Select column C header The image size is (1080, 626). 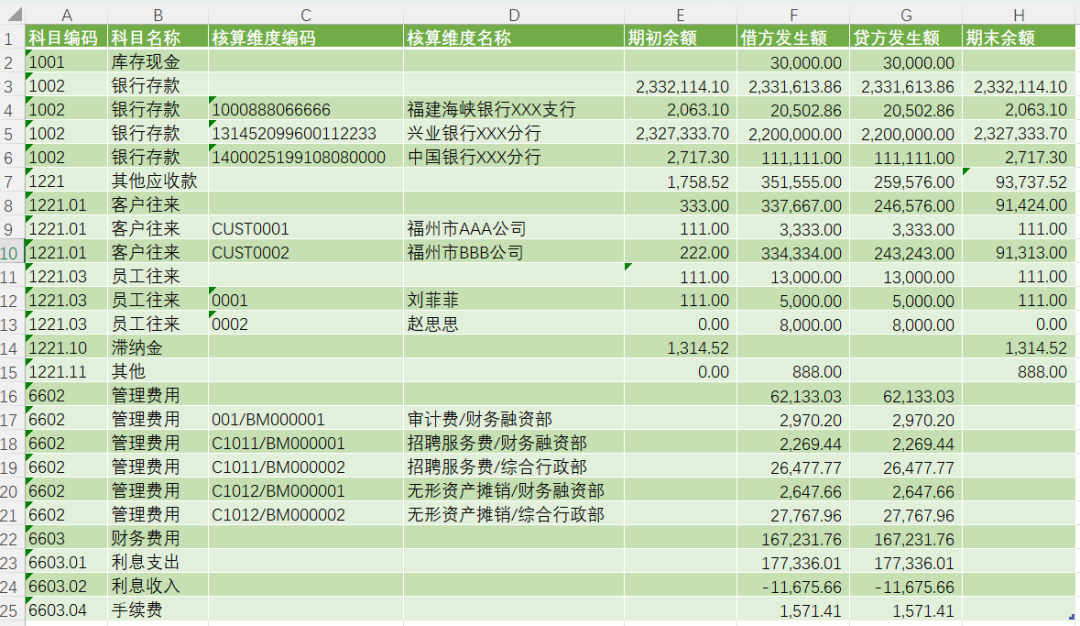click(x=306, y=14)
